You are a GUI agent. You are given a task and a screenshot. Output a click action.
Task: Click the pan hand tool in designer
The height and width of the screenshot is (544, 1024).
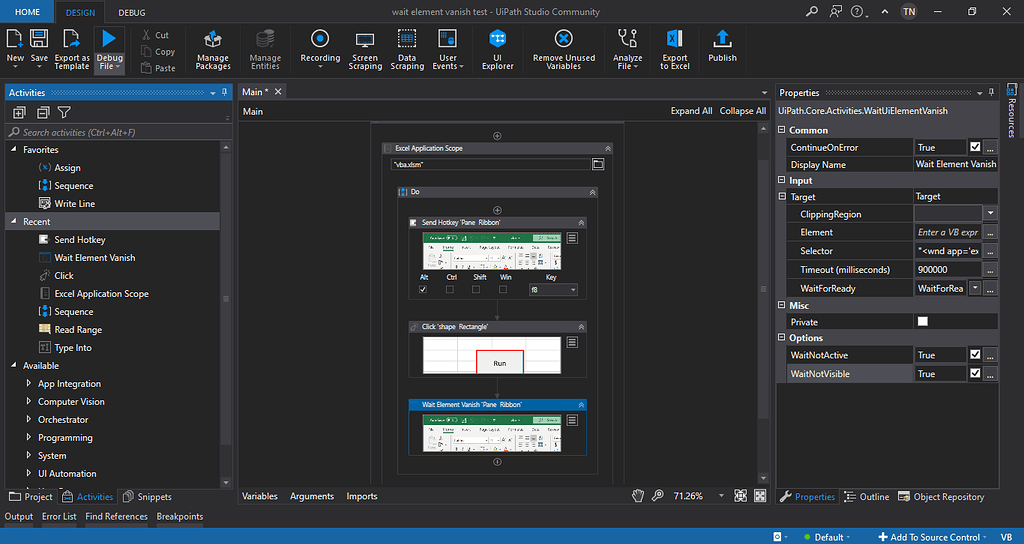click(x=638, y=496)
